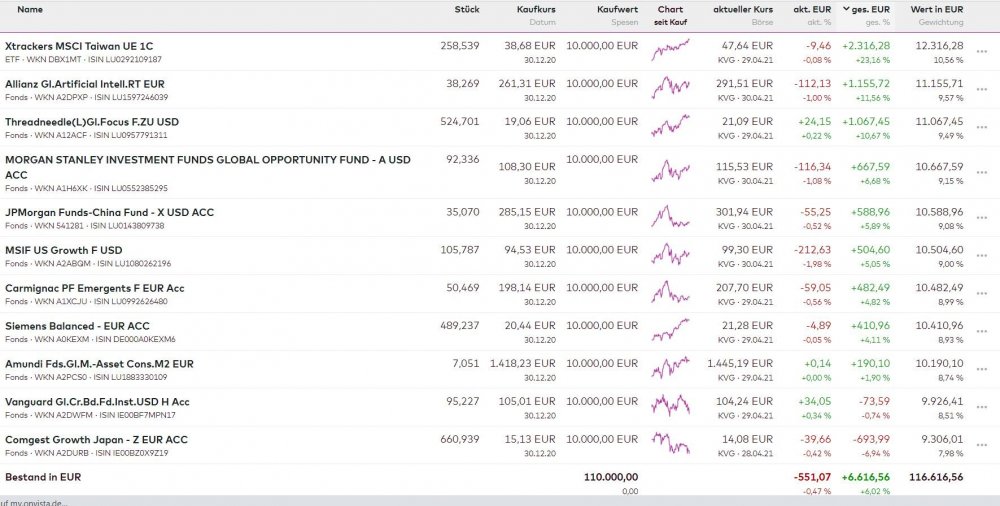Open Amundi Fds.Gl.M.-Asset Cons.M2 EUR fund
This screenshot has width=1000, height=506.
99,364
